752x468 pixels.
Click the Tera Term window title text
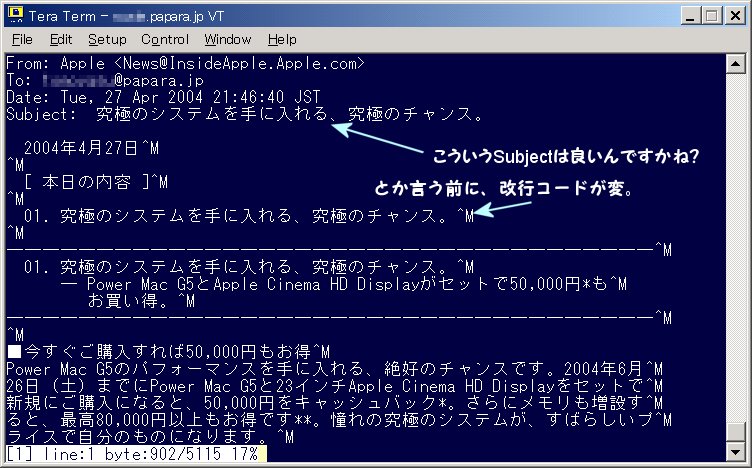pyautogui.click(x=126, y=16)
